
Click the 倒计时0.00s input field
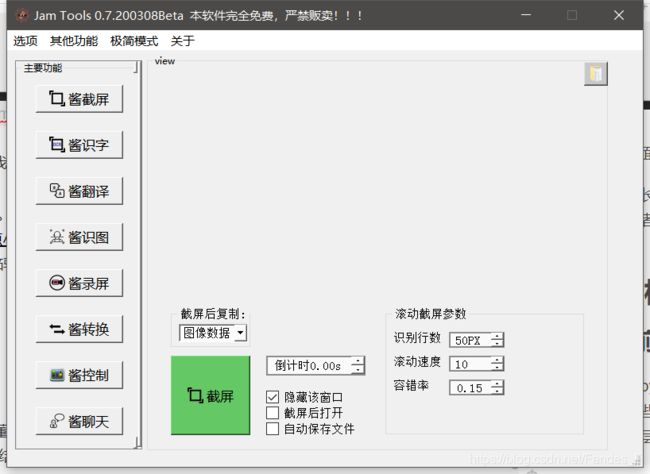click(309, 366)
